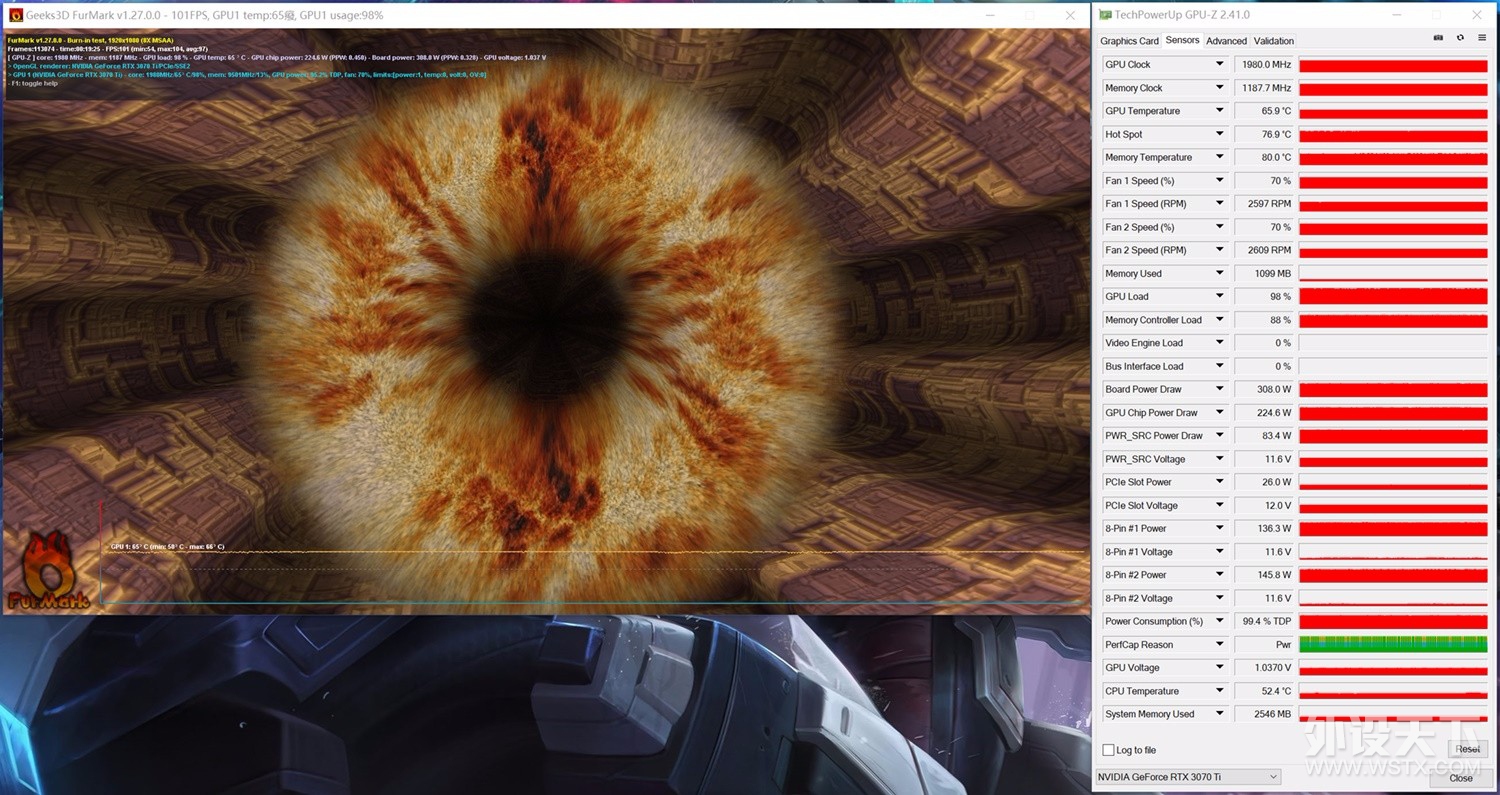The height and width of the screenshot is (795, 1500).
Task: Click the Fan 1 speed value 2597 RPM
Action: pos(1264,203)
